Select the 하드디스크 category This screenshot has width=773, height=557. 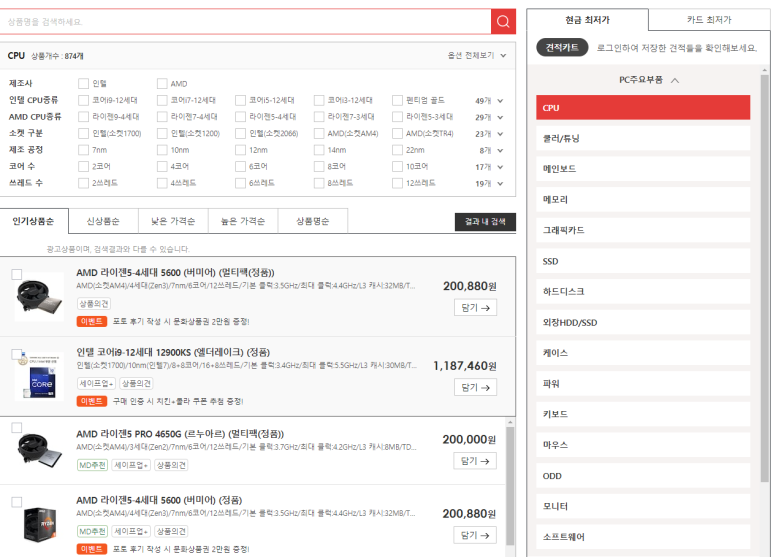pos(643,292)
